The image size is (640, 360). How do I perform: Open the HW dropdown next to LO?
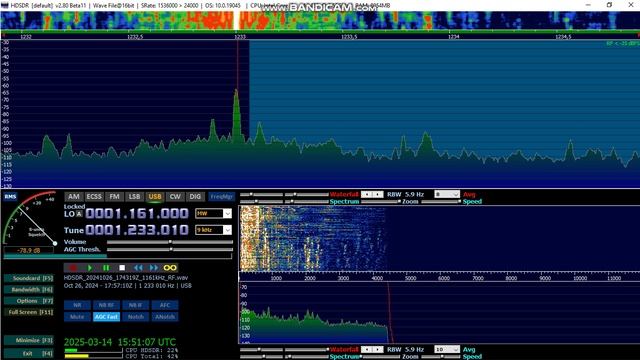click(x=213, y=213)
